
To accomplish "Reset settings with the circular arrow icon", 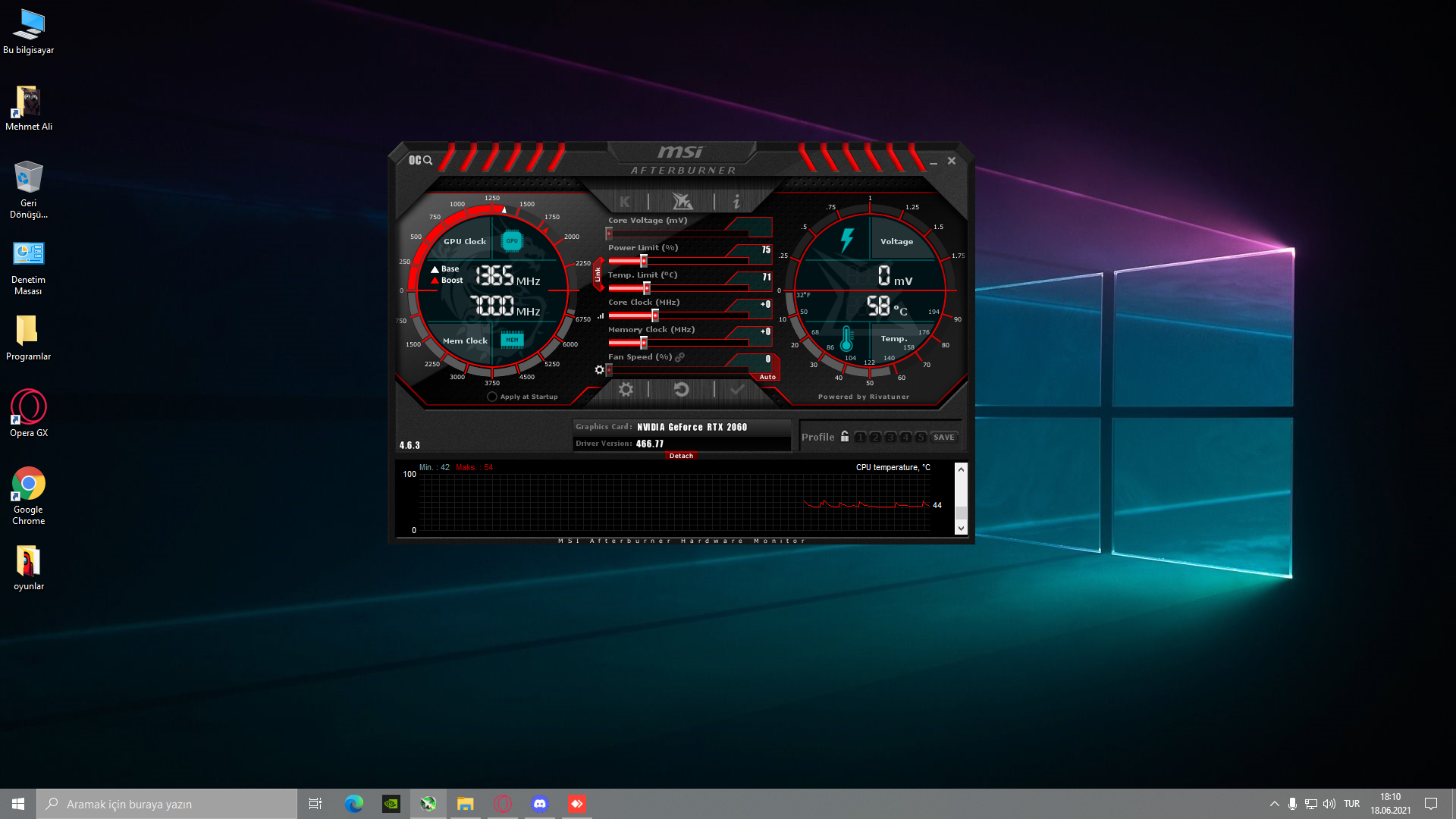I will click(681, 390).
